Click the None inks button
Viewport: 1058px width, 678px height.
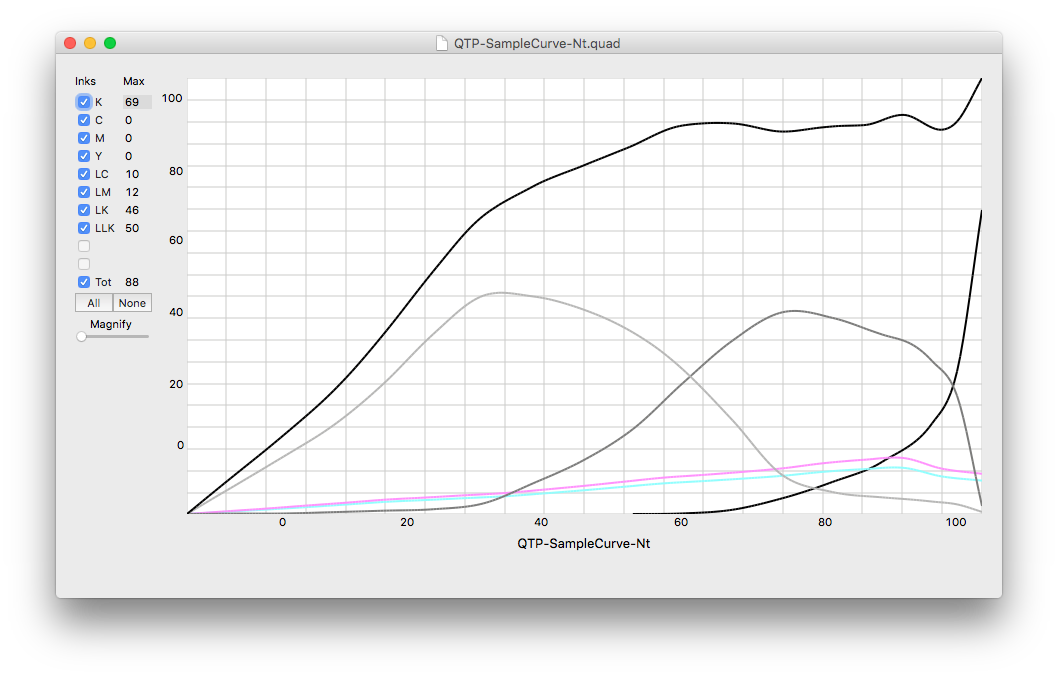click(132, 303)
